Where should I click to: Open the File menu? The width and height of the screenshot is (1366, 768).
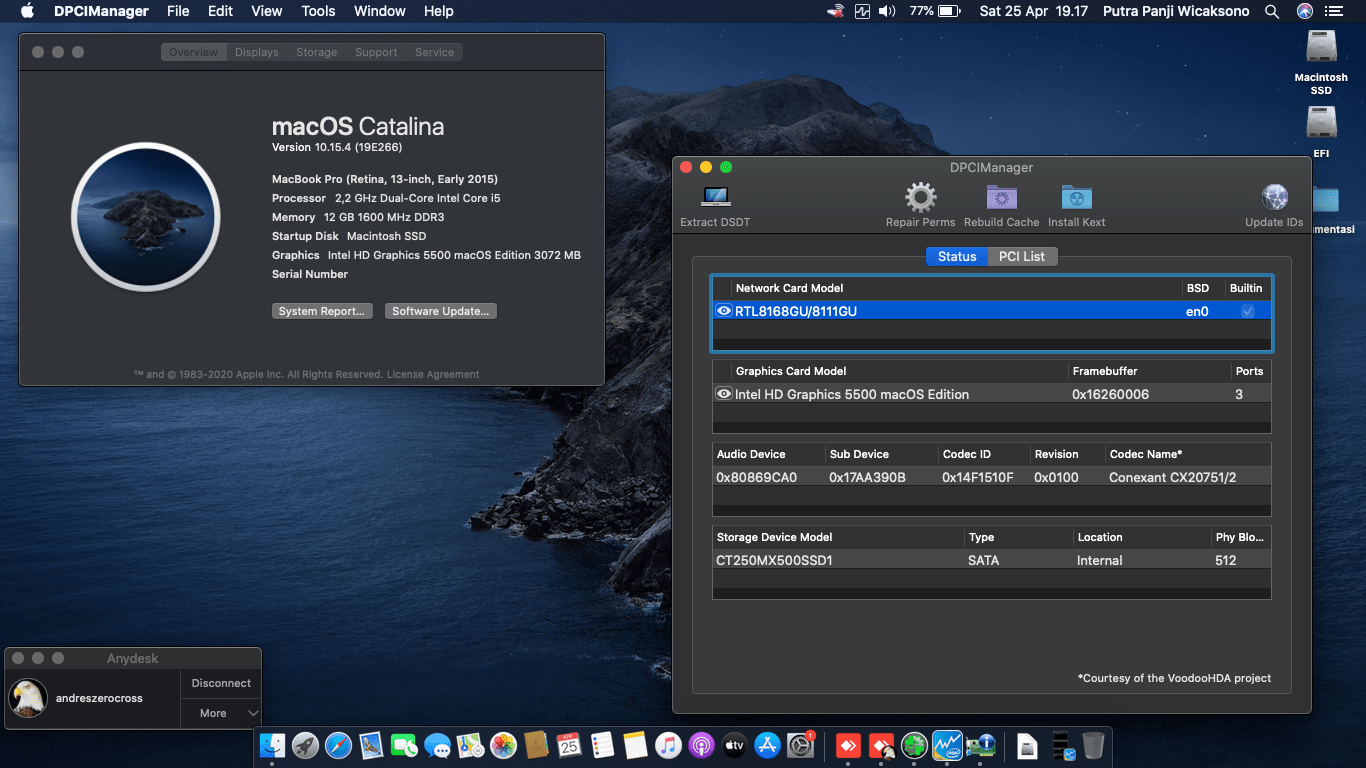coord(178,11)
